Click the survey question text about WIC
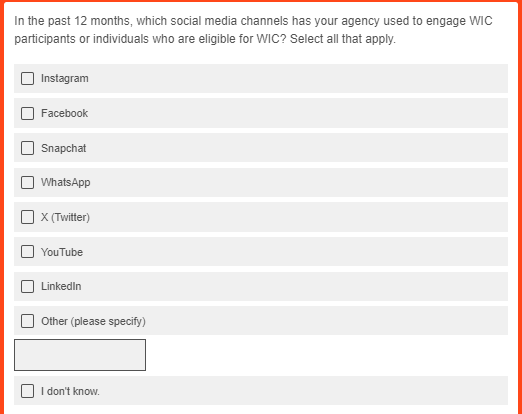The image size is (522, 414). (x=253, y=30)
